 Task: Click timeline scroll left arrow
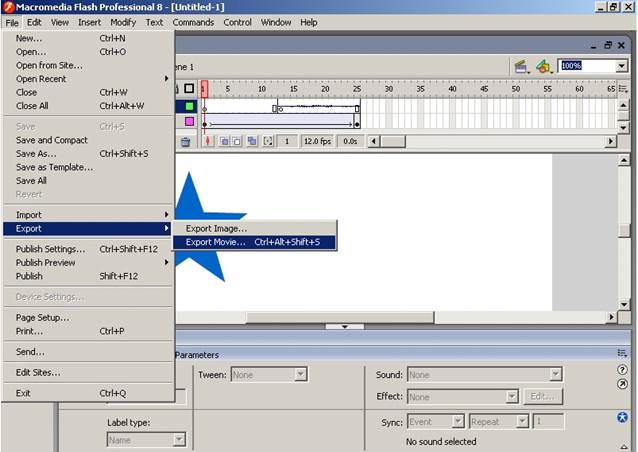click(x=374, y=141)
